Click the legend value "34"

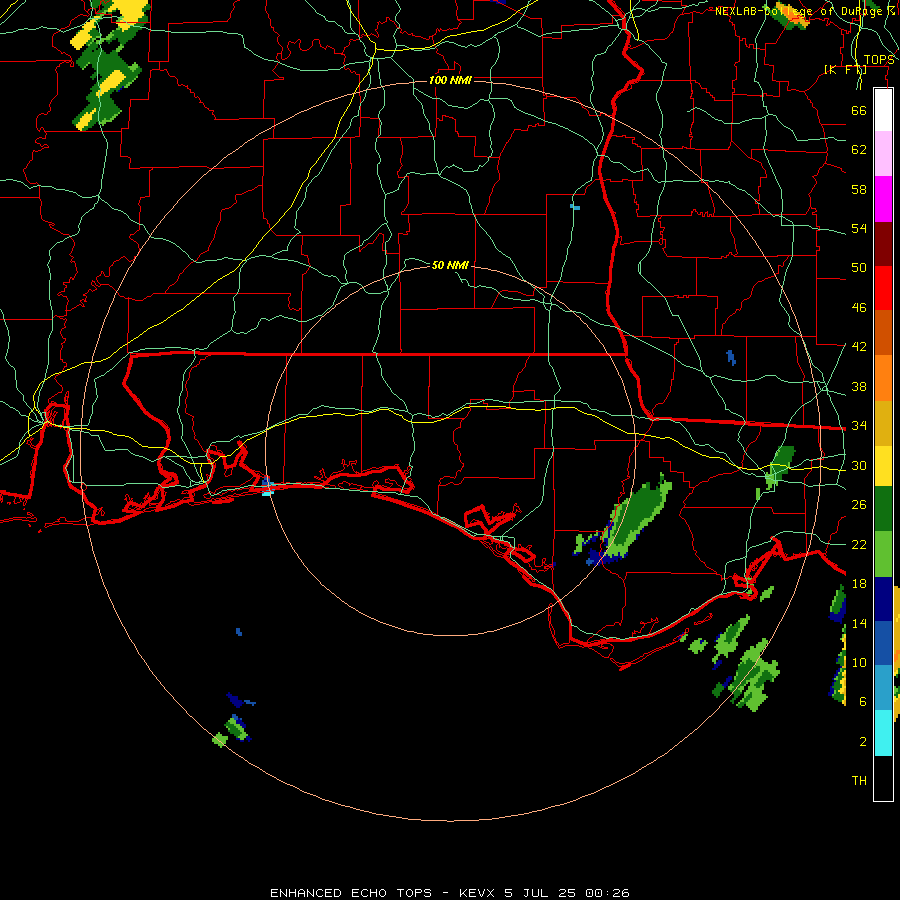click(859, 426)
